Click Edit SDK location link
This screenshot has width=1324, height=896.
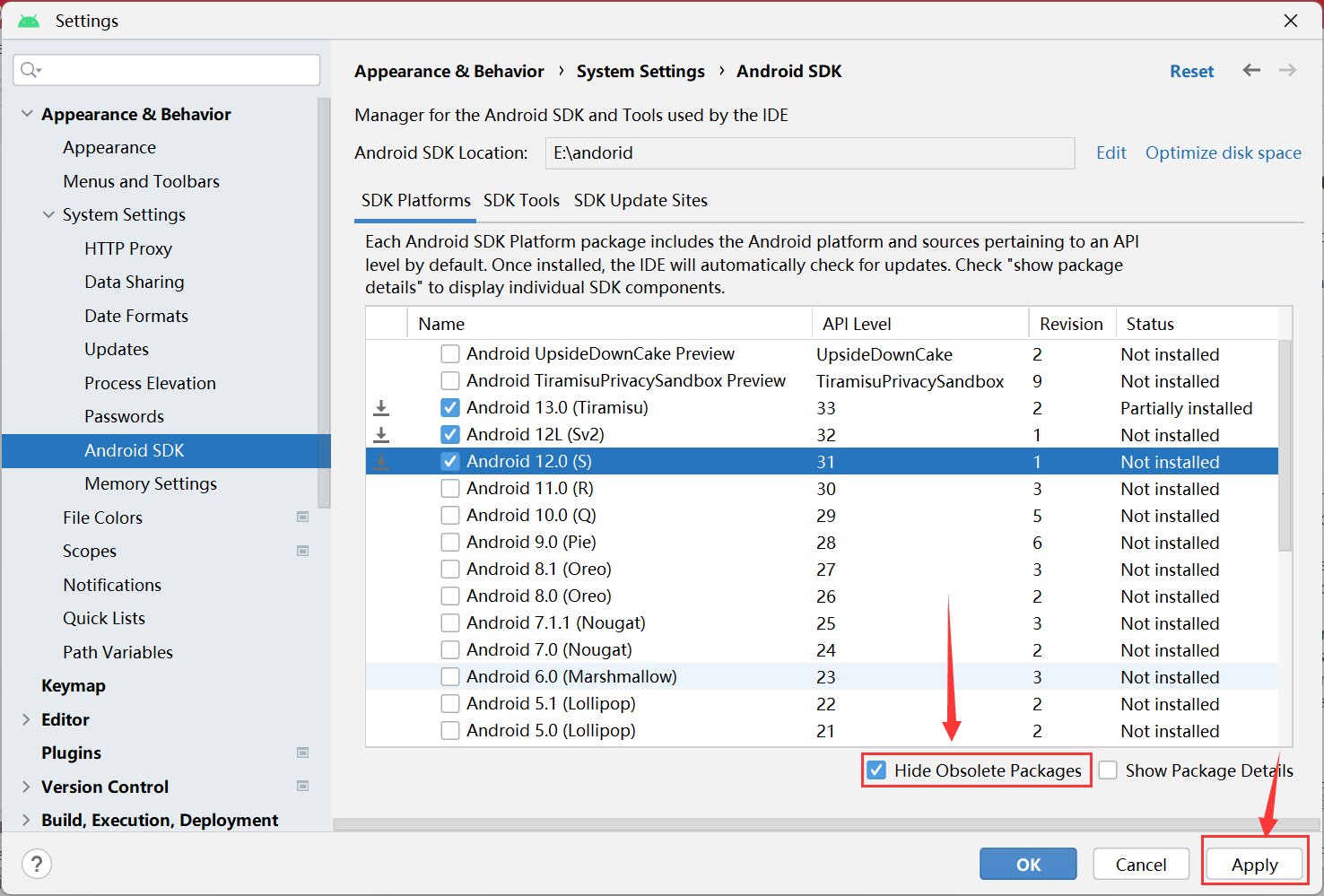(1111, 152)
